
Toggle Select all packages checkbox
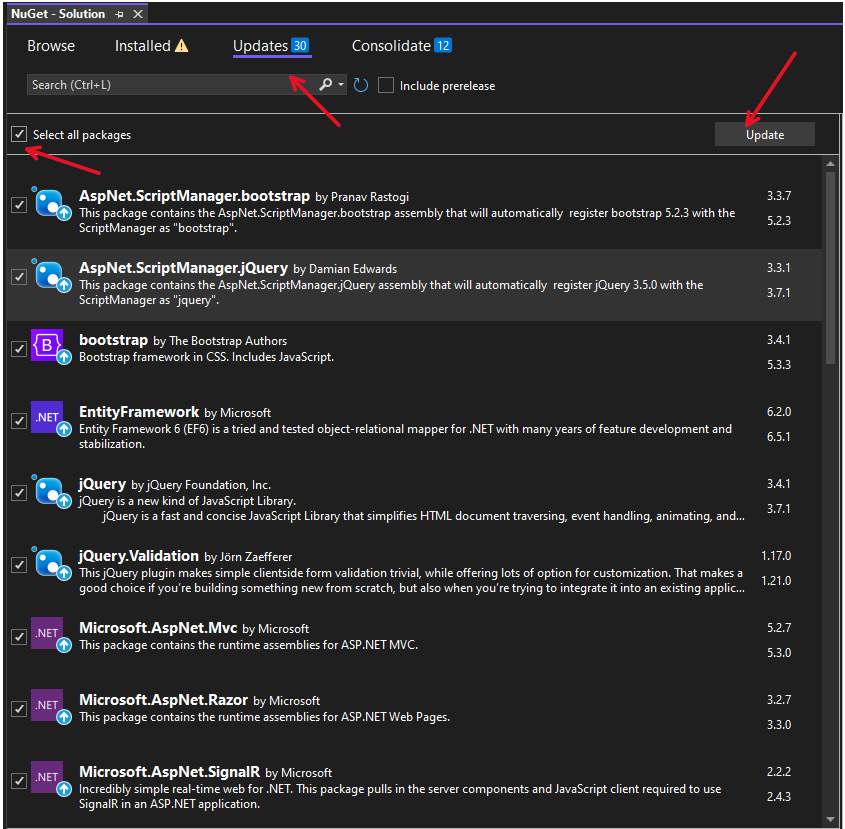click(19, 134)
